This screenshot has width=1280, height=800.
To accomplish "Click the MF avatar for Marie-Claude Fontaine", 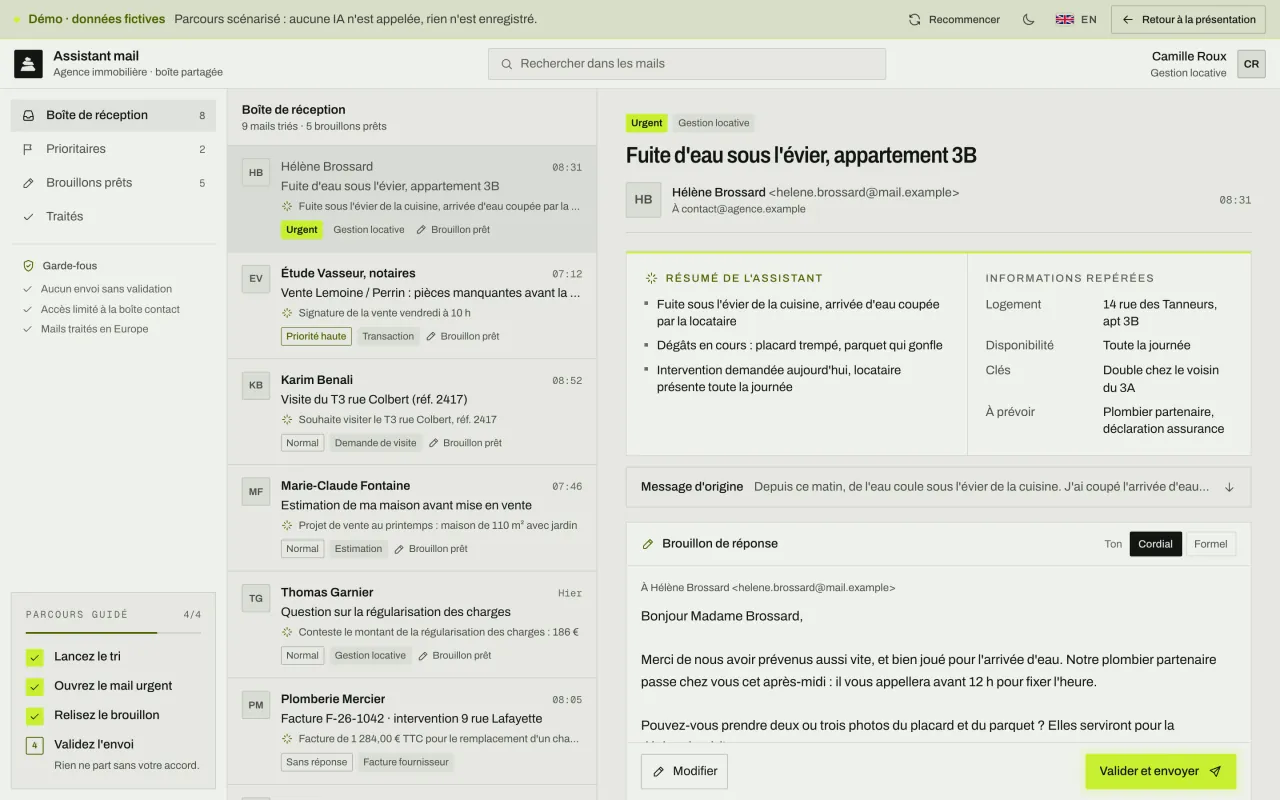I will 256,492.
